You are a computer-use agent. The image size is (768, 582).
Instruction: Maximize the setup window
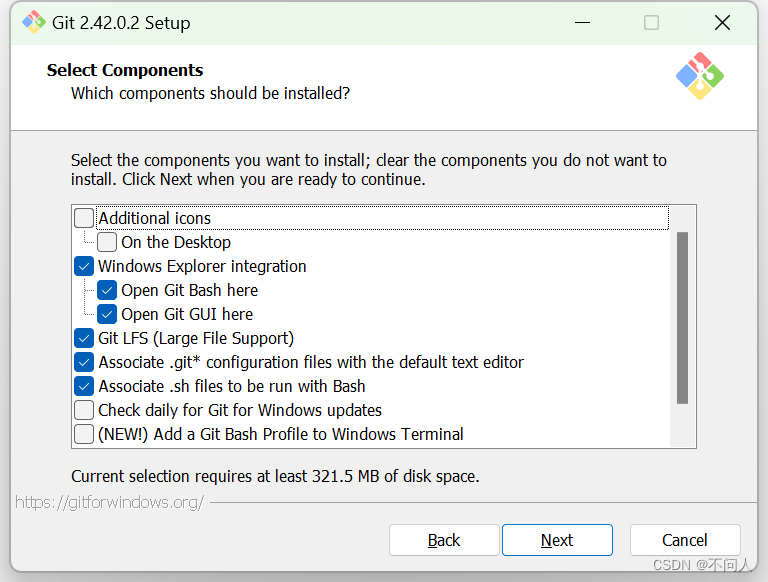pyautogui.click(x=651, y=22)
